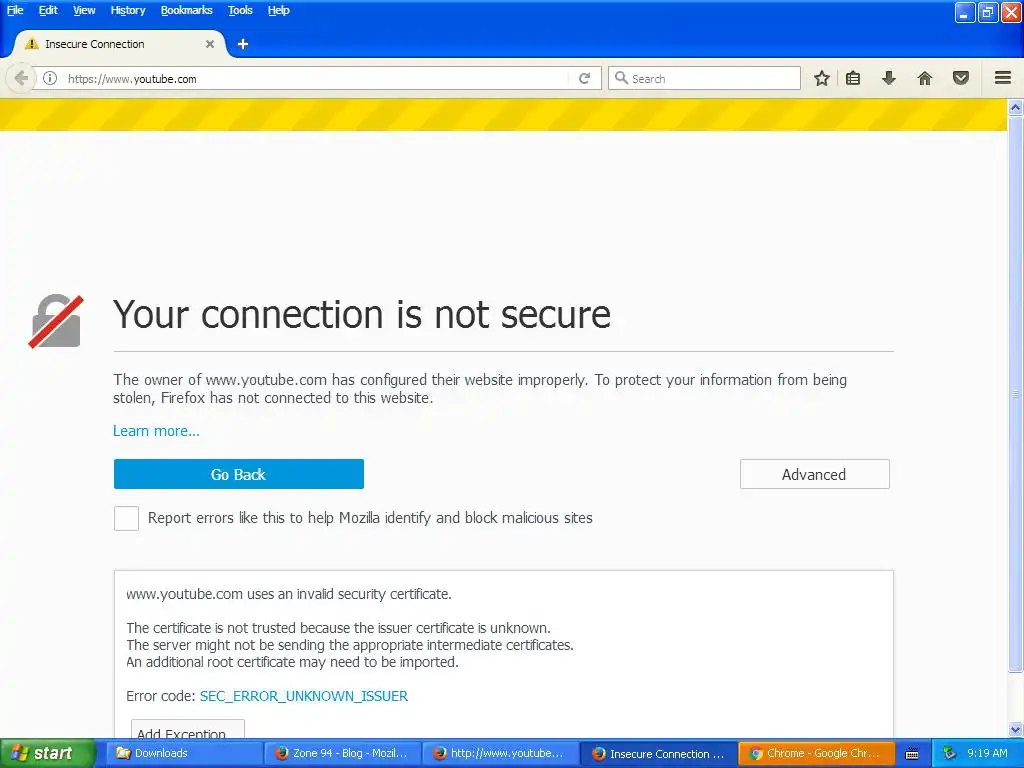
Task: Click the Add Exception button
Action: click(187, 730)
